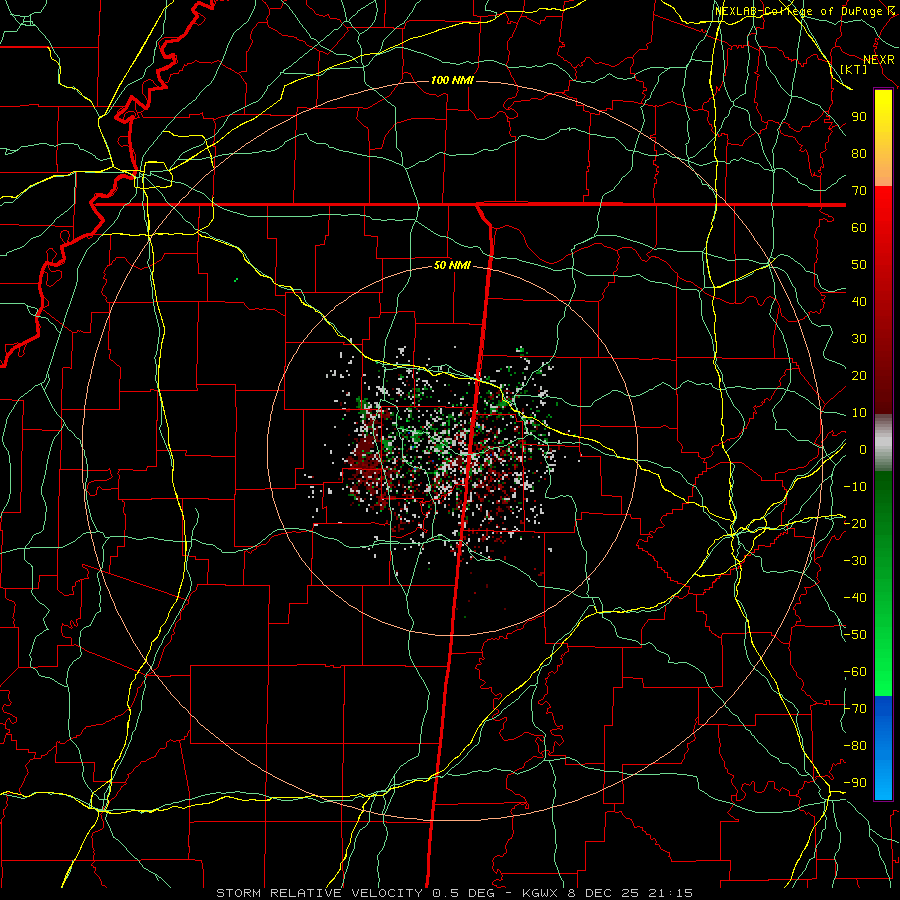Click the 21:15 timestamp in the footer

pyautogui.click(x=671, y=893)
